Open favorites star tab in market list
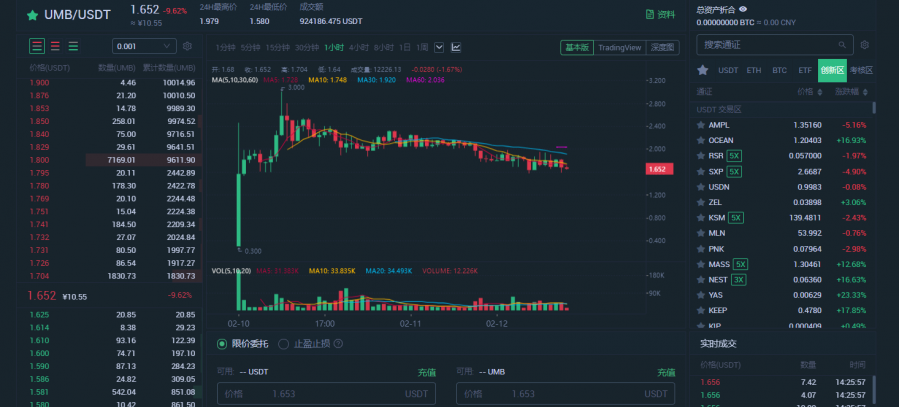 [x=702, y=71]
